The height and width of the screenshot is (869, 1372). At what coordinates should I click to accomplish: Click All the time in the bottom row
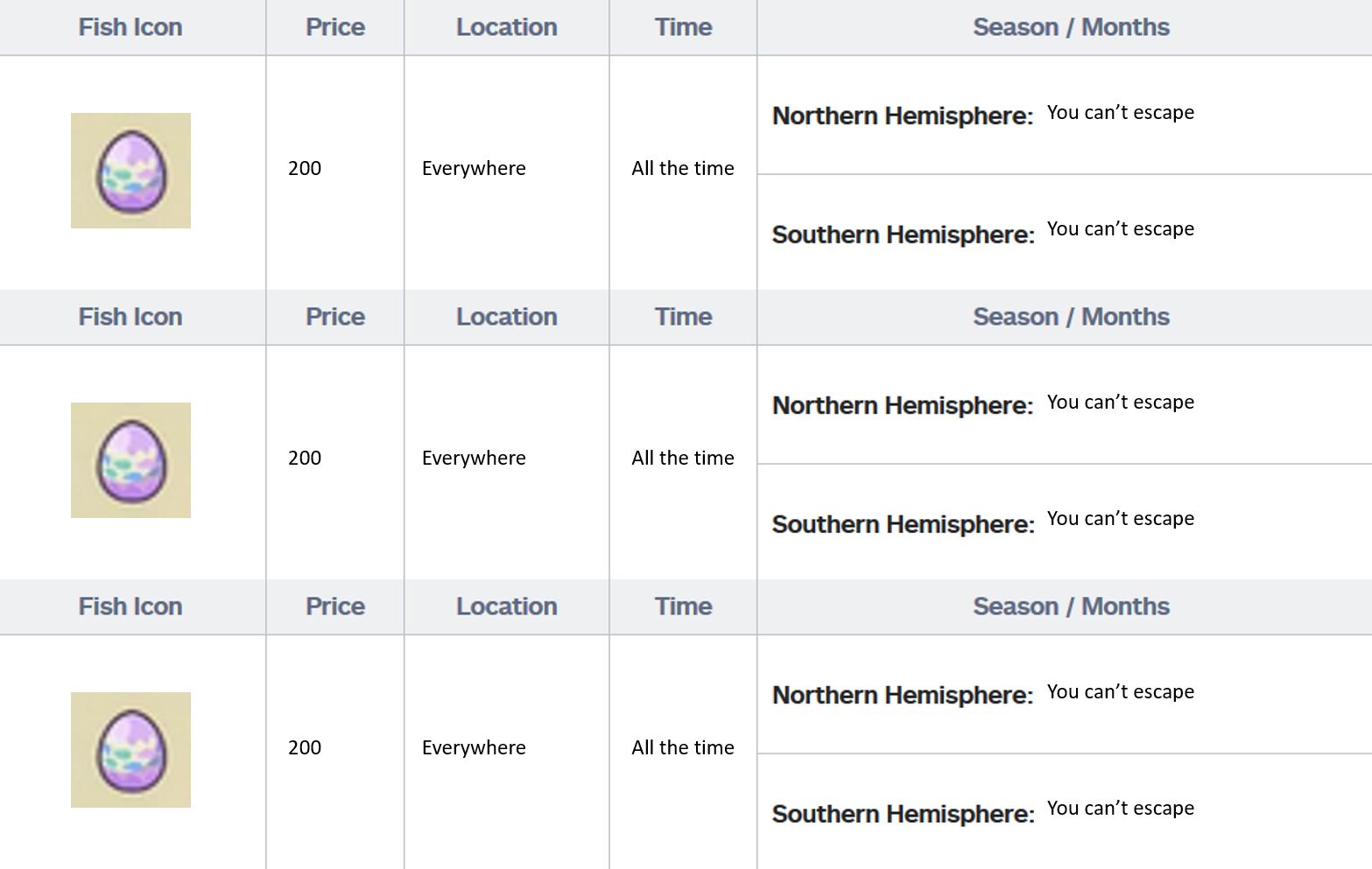point(683,747)
